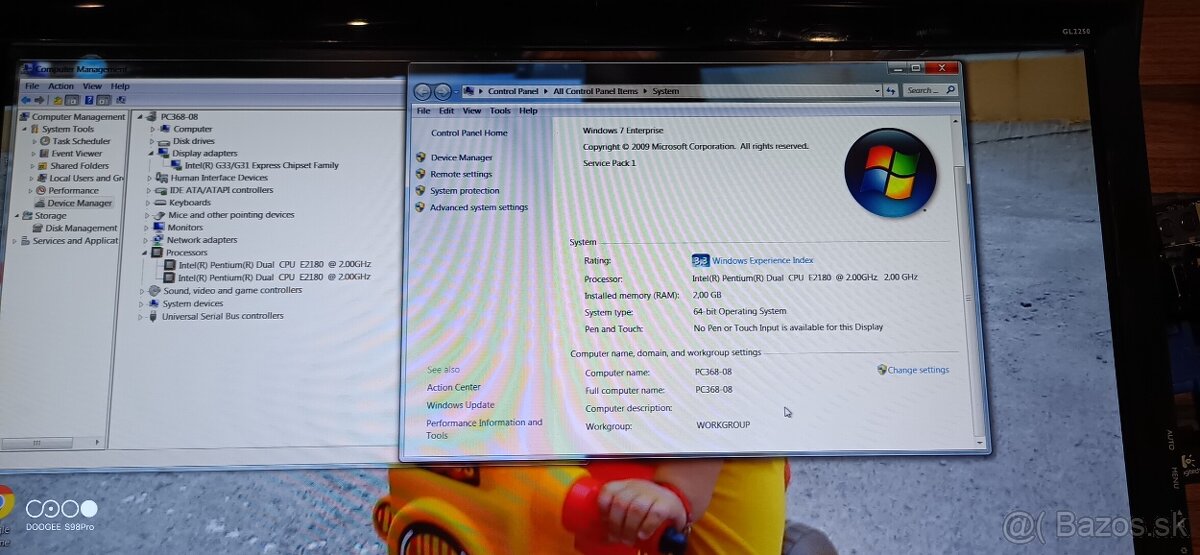This screenshot has height=555, width=1200.
Task: Click the Help icon in Computer Management toolbar
Action: pos(89,100)
